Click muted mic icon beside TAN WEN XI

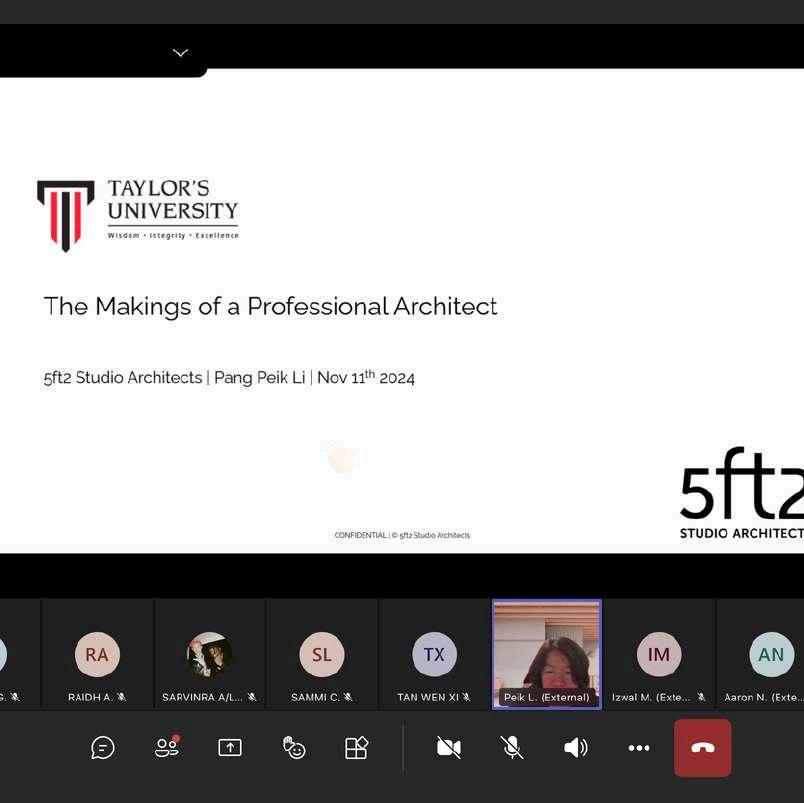466,697
